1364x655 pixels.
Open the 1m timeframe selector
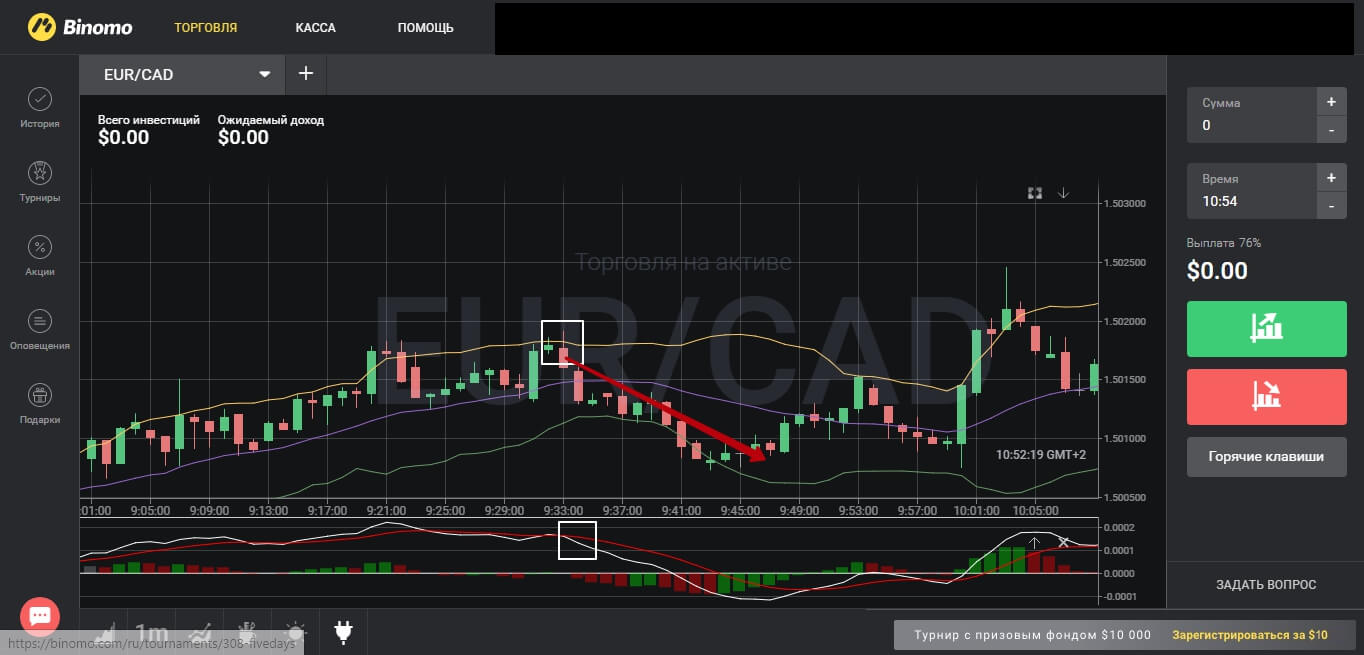tap(152, 632)
